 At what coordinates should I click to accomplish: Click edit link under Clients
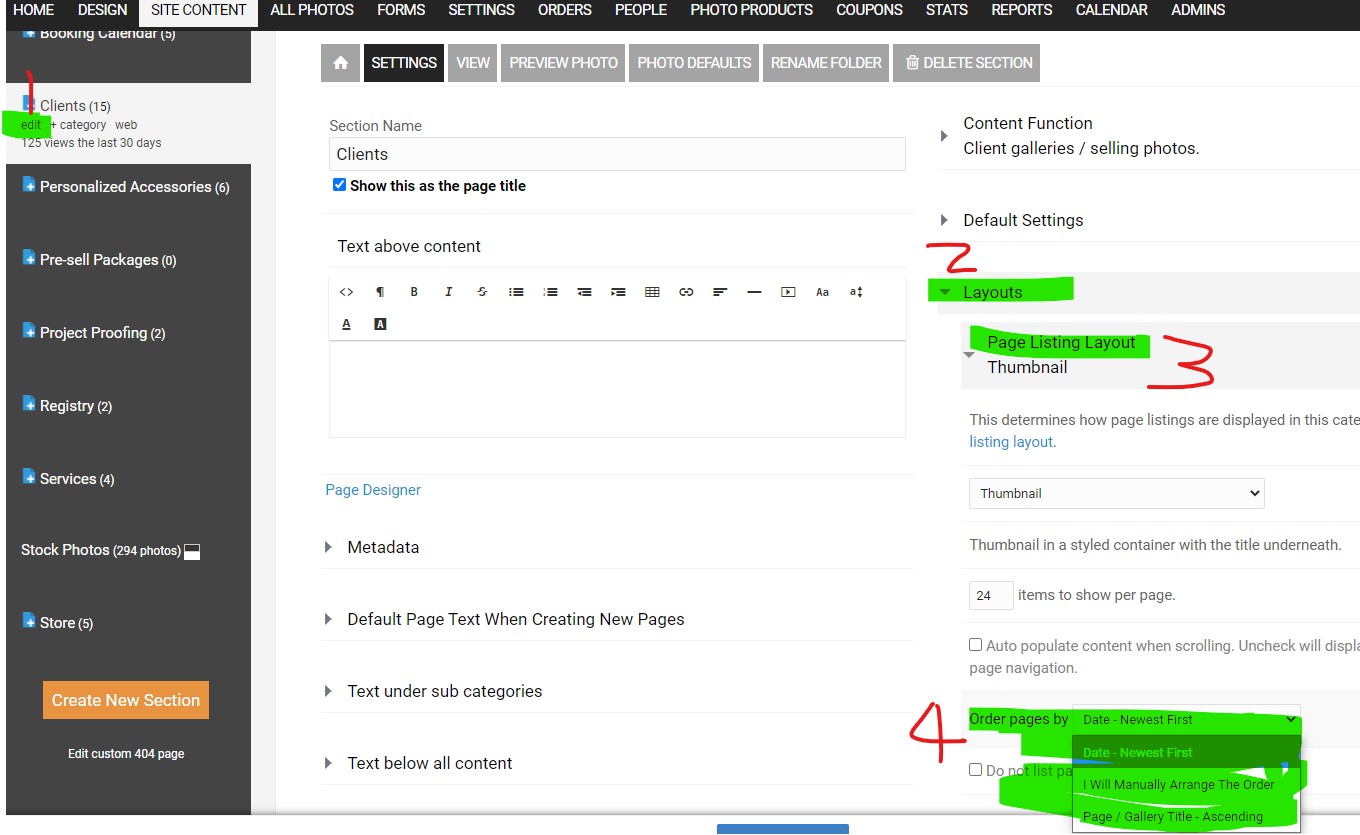tap(31, 125)
